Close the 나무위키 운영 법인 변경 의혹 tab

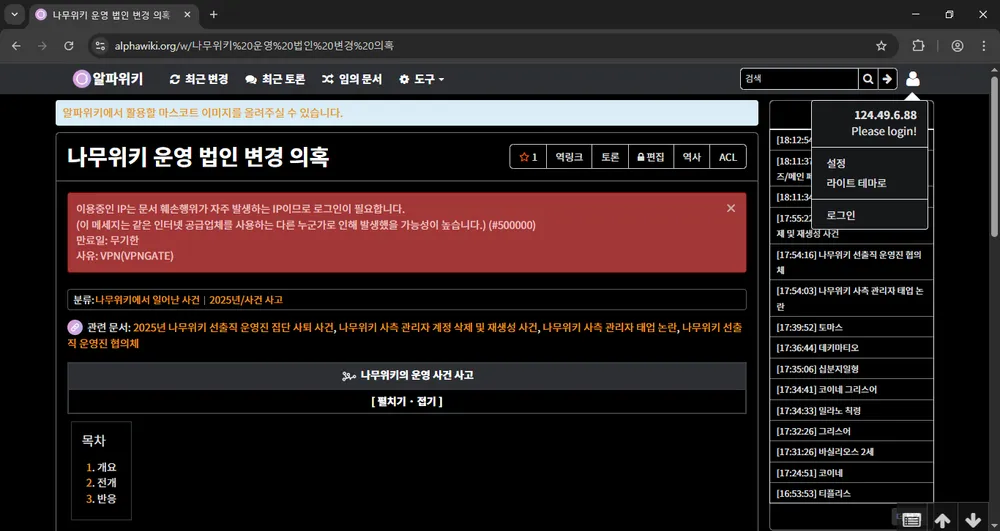[188, 15]
